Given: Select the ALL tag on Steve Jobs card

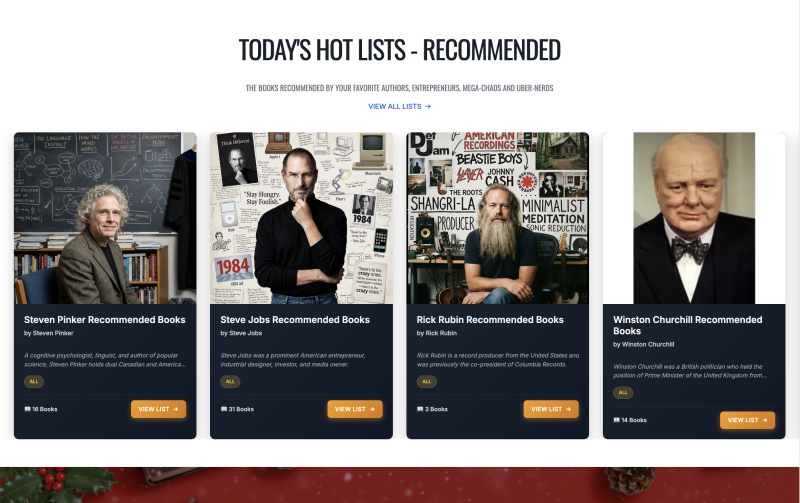Looking at the screenshot, I should pos(230,382).
